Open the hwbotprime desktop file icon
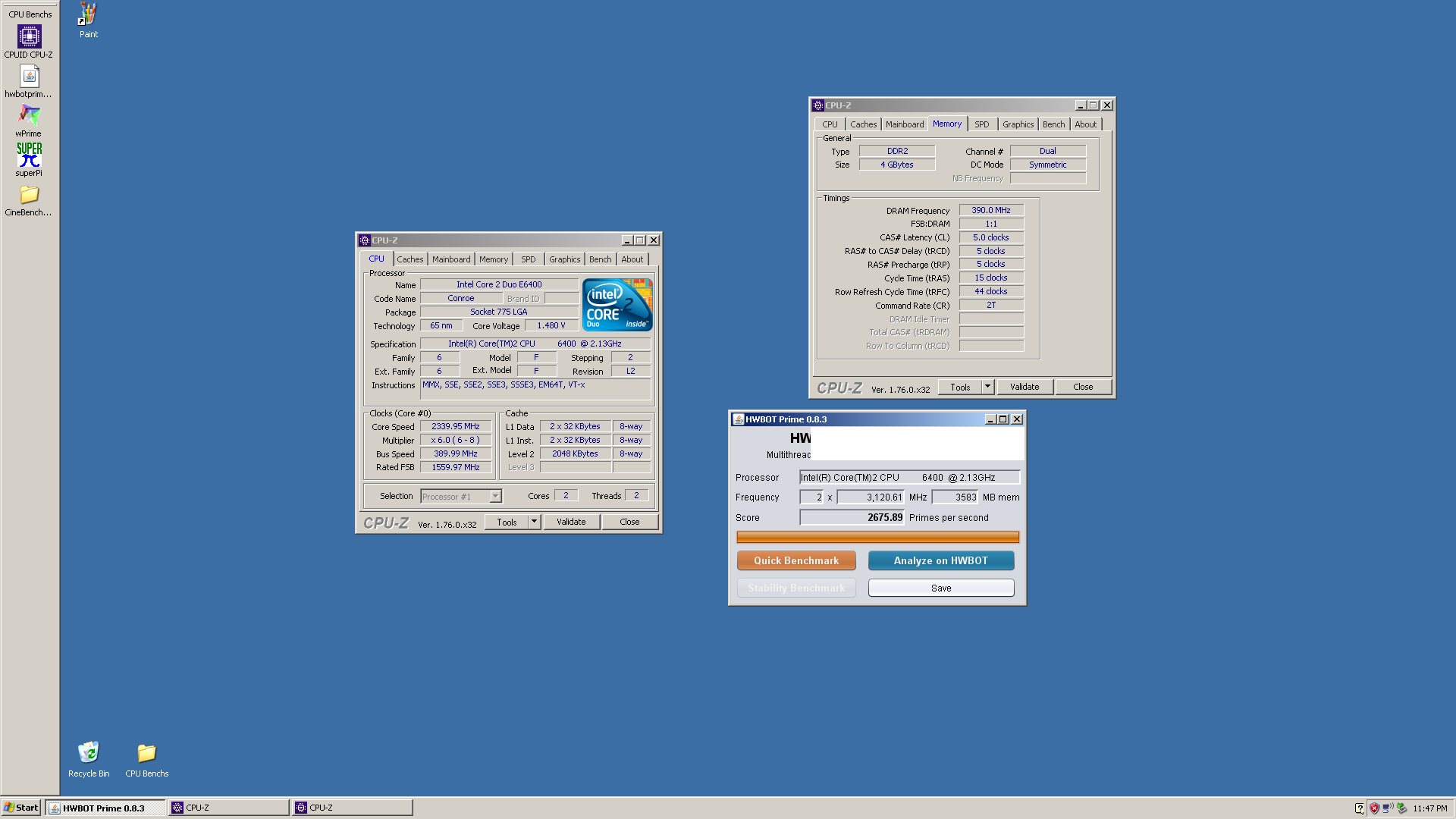 point(29,80)
